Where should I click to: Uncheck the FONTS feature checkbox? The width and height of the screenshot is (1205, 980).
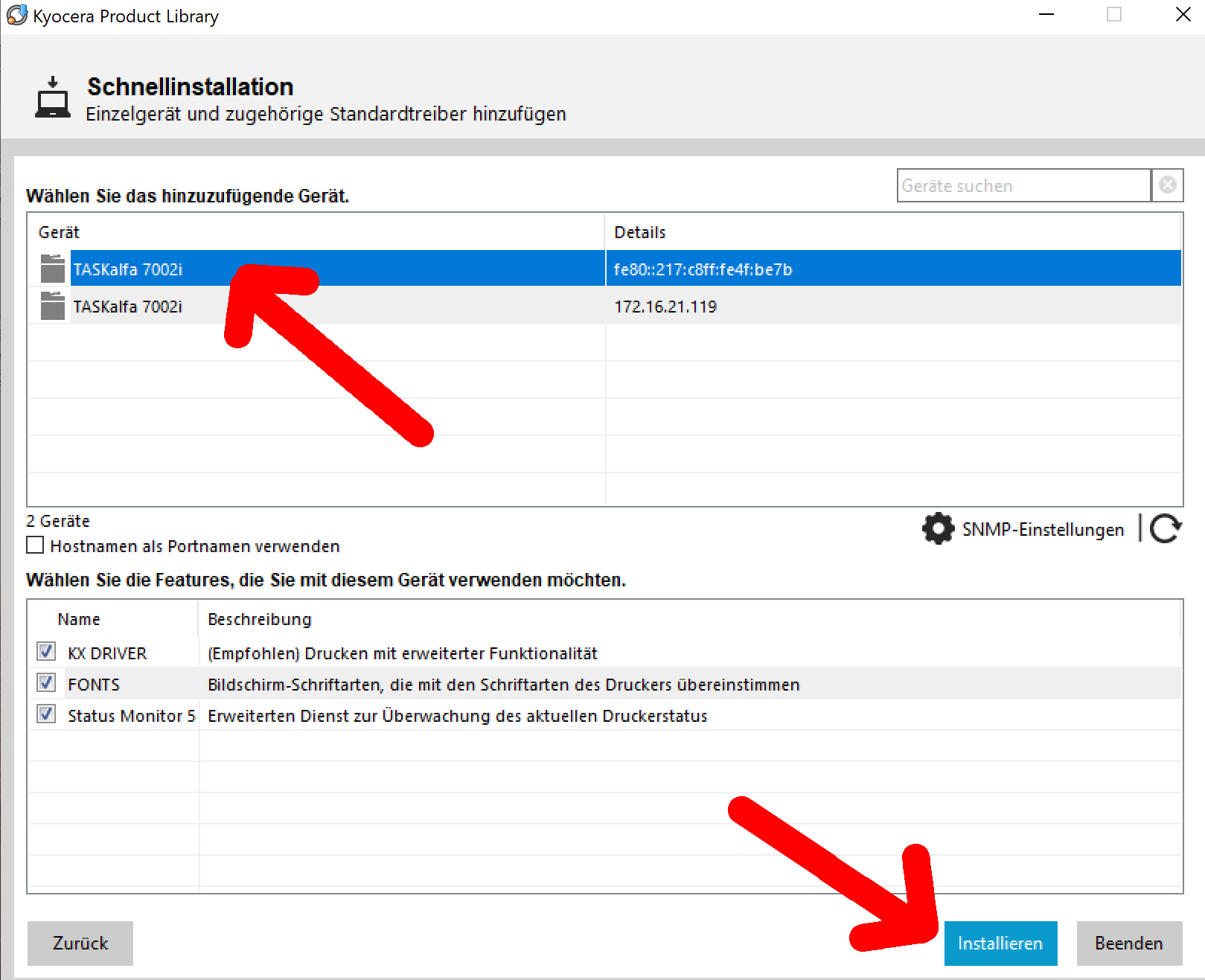pos(46,684)
